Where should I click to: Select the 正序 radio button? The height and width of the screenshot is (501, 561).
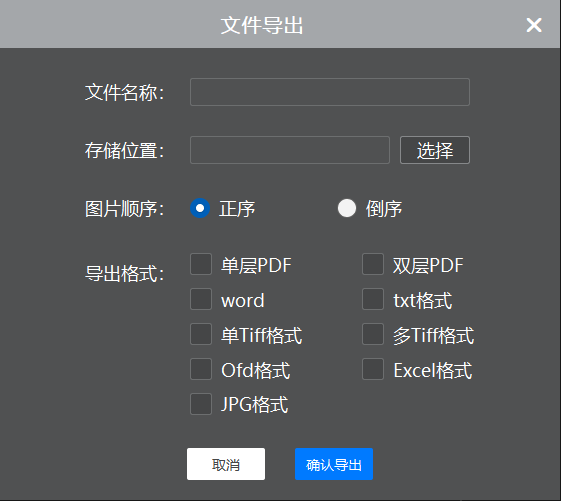200,208
